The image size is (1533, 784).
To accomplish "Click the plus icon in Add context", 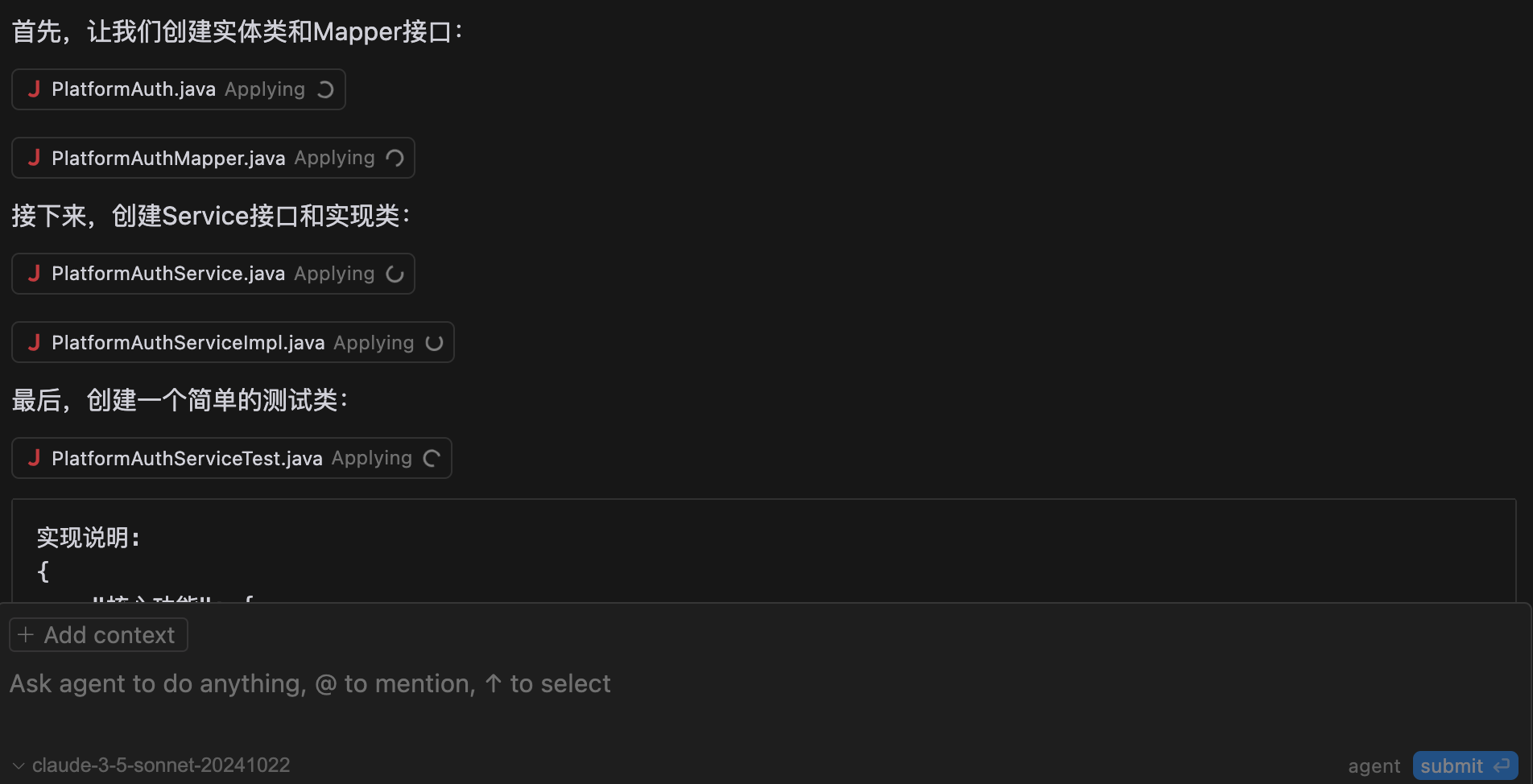I will tap(26, 635).
